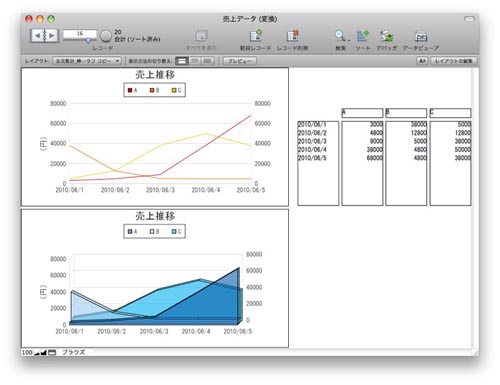
Task: Click the column A header field
Action: click(362, 113)
